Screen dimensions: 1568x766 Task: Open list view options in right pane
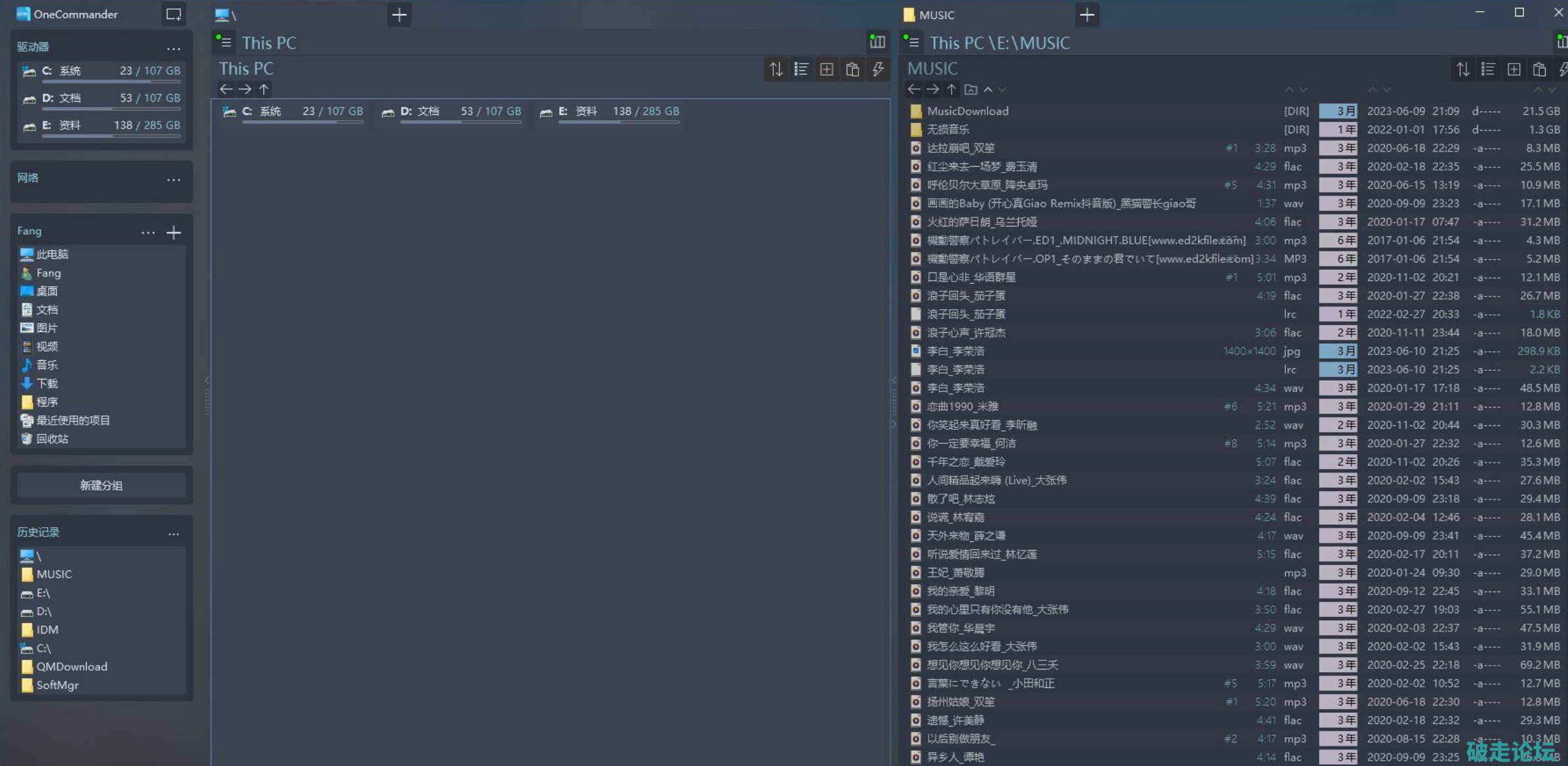[1488, 70]
